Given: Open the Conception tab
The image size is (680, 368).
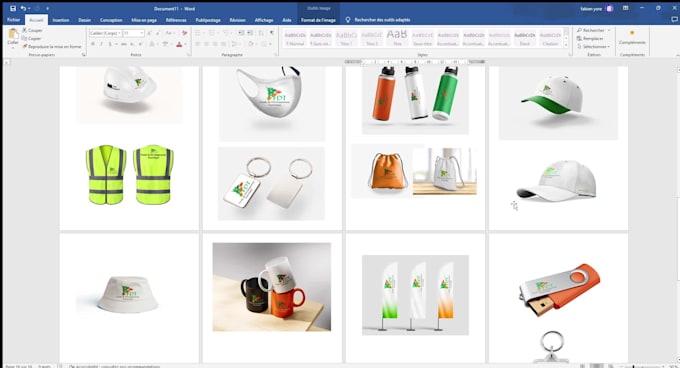Looking at the screenshot, I should (x=111, y=20).
